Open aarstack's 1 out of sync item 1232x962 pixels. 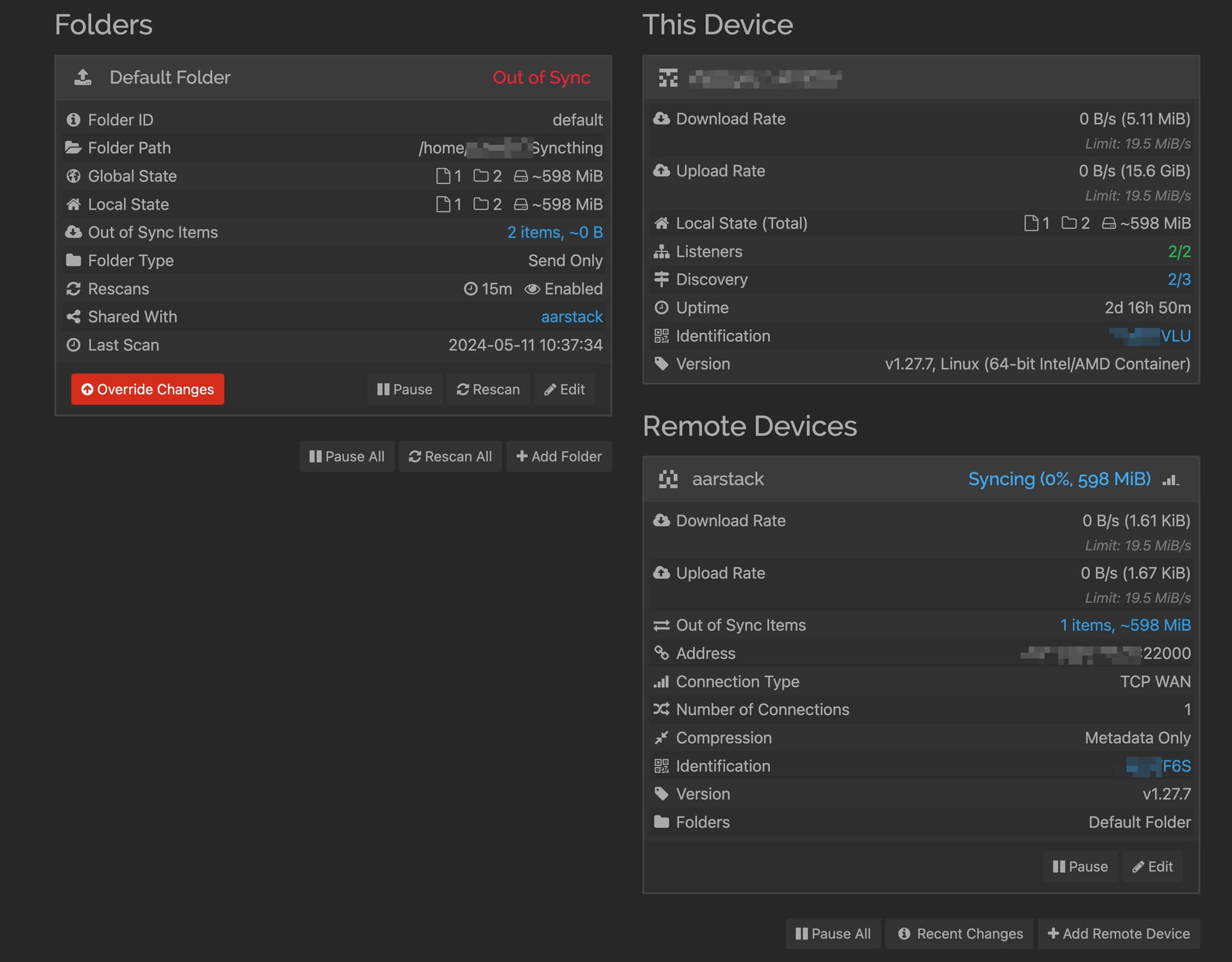pyautogui.click(x=1125, y=624)
